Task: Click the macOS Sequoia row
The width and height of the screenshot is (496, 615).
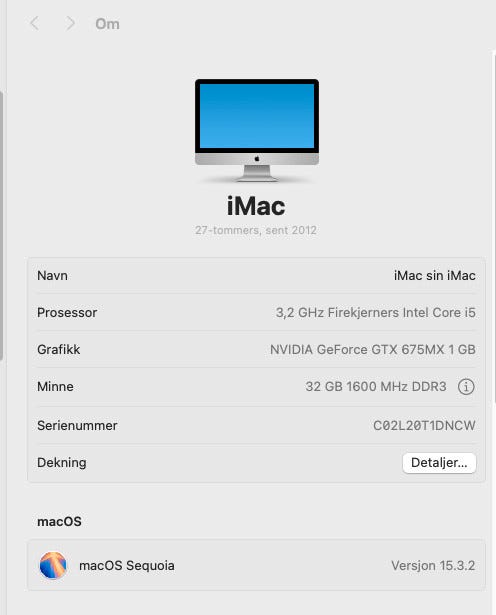Action: click(256, 565)
